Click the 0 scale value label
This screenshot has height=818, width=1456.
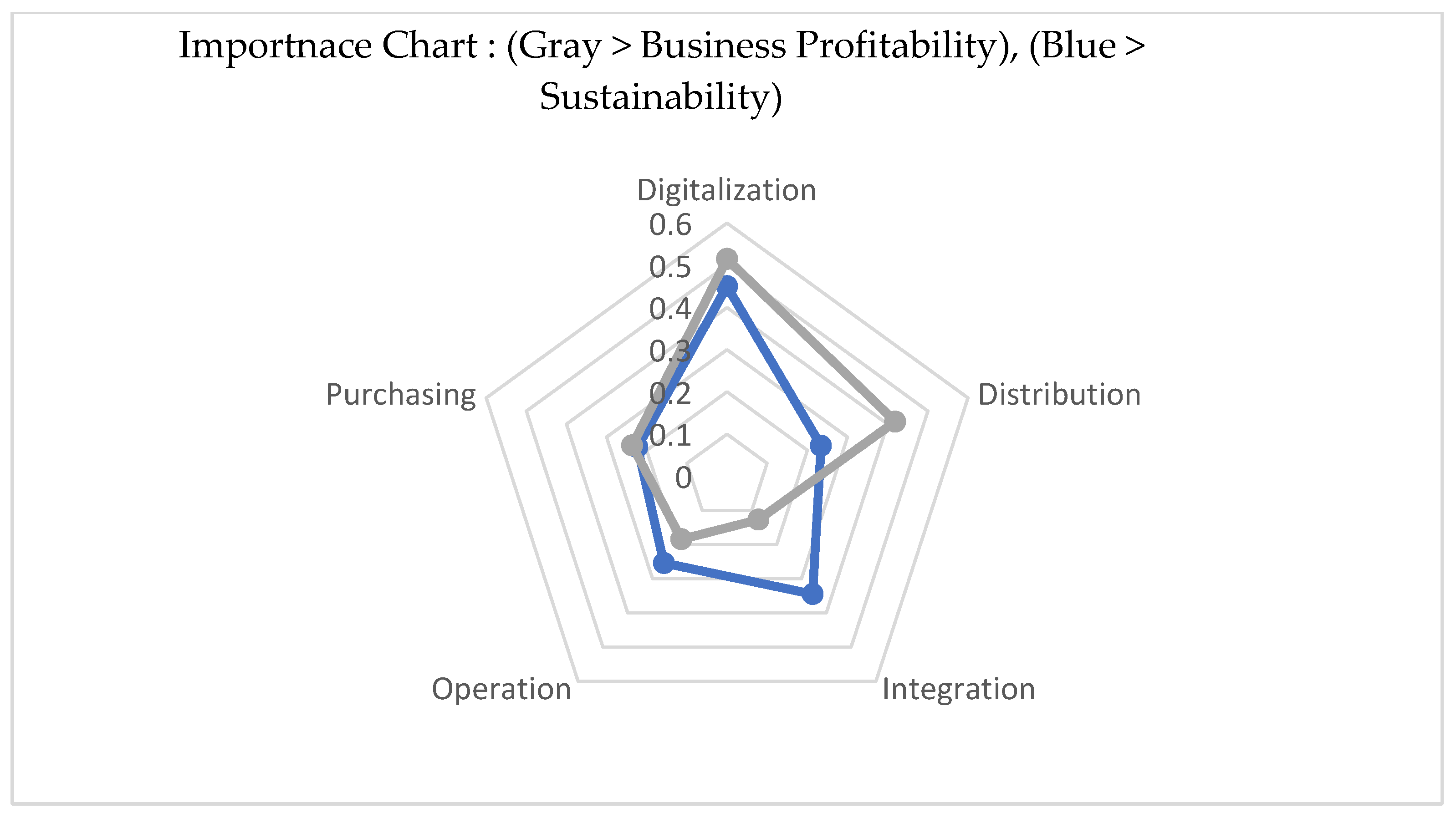pyautogui.click(x=683, y=478)
